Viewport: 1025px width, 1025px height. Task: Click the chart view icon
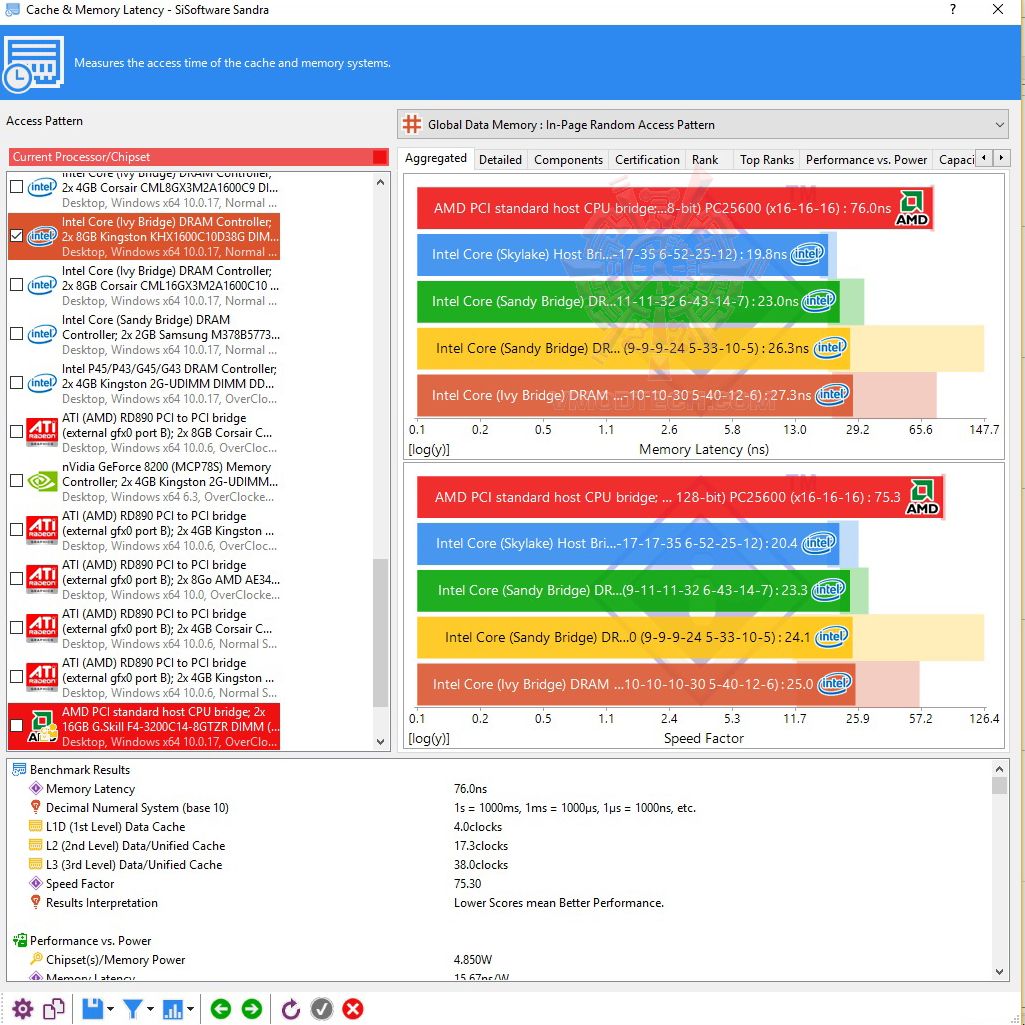173,1009
